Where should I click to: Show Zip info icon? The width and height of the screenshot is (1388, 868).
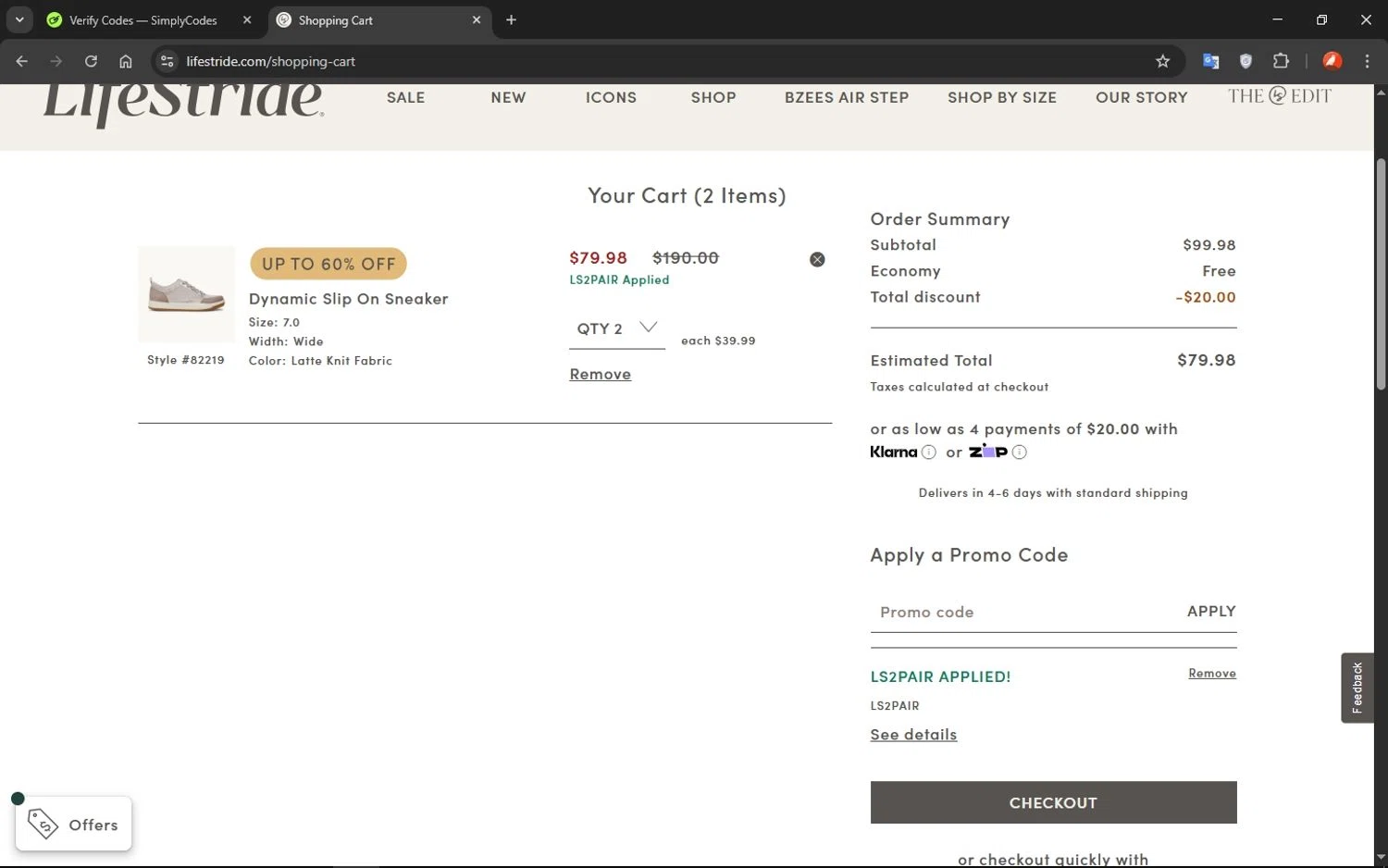(x=1019, y=452)
